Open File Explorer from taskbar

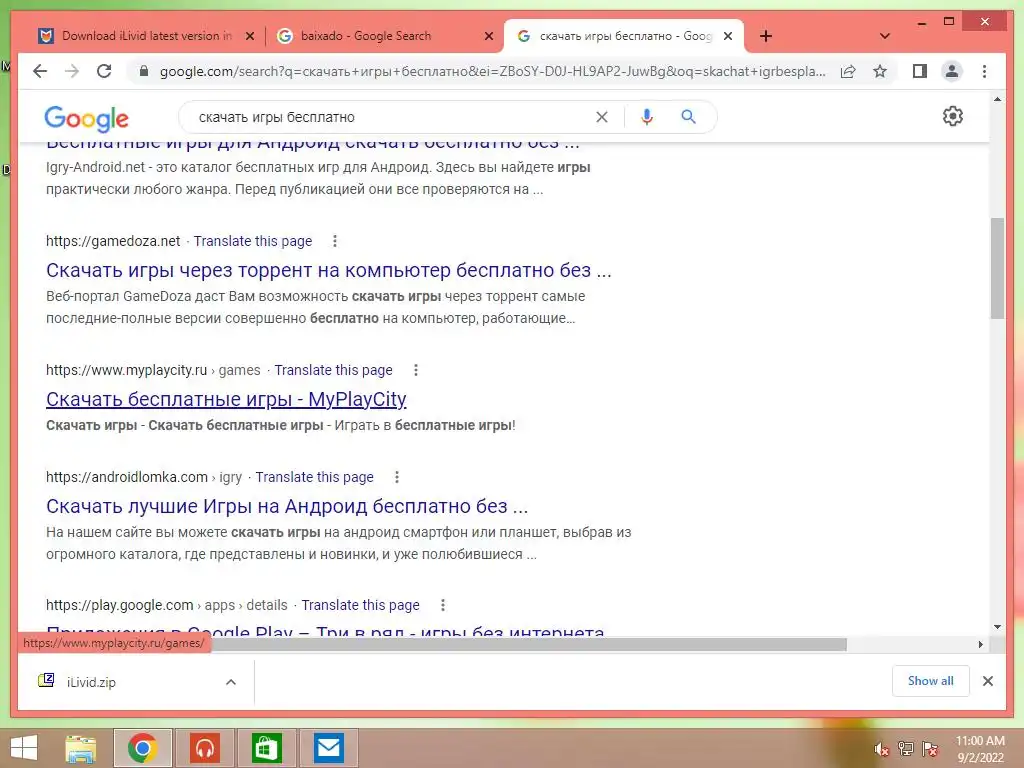80,748
